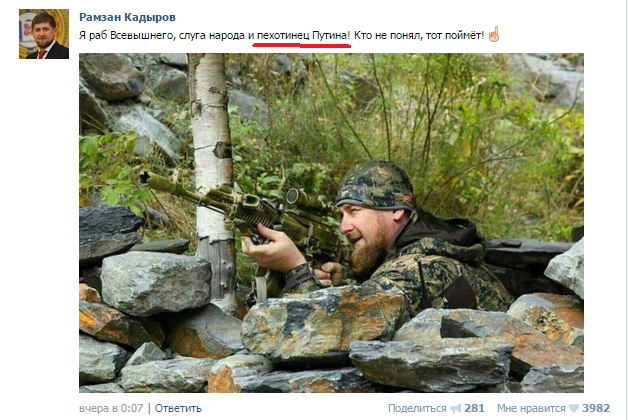Viewport: 628px width, 420px height.
Task: Click the rifle muzzle in the photo
Action: tap(145, 178)
